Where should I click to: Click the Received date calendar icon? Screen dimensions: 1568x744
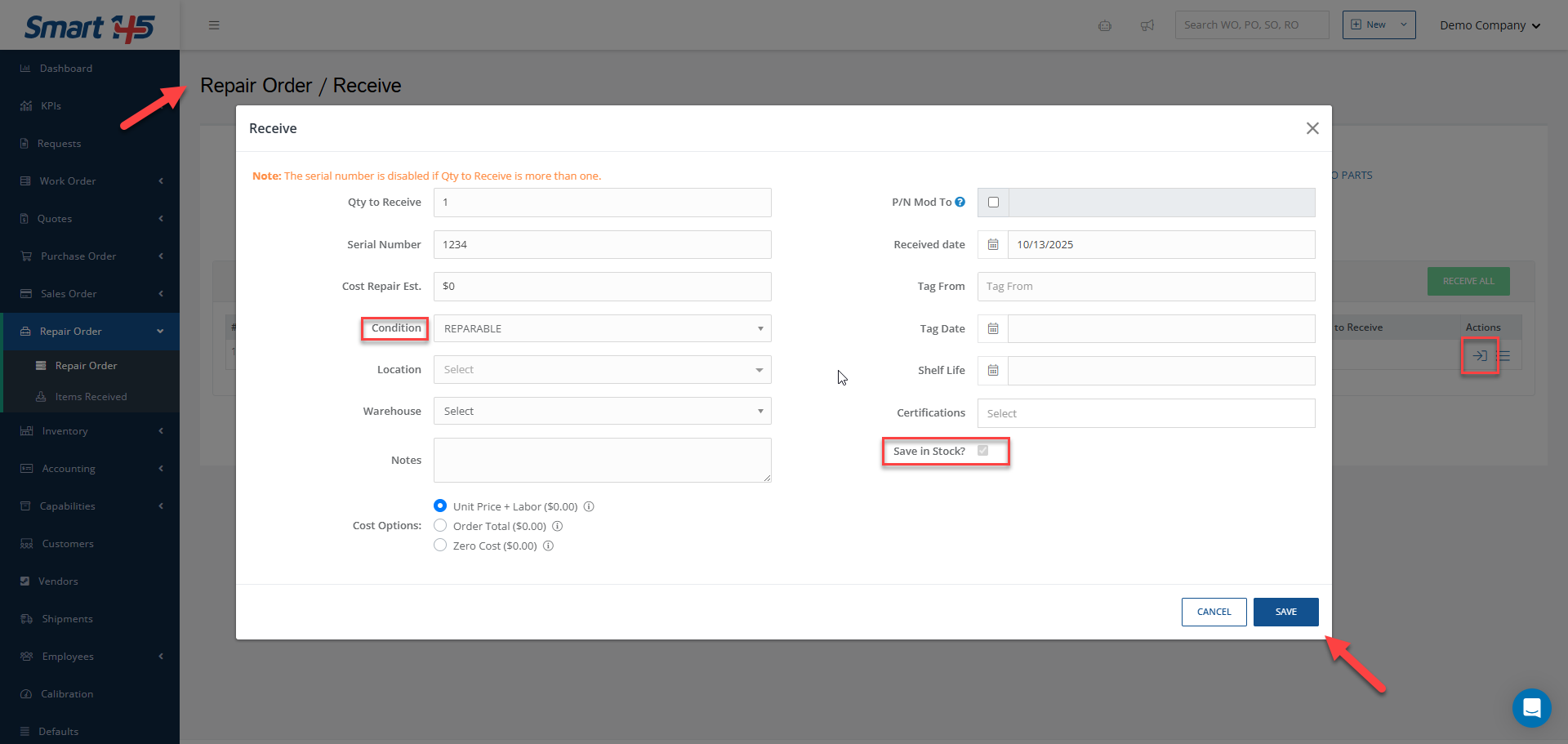993,244
